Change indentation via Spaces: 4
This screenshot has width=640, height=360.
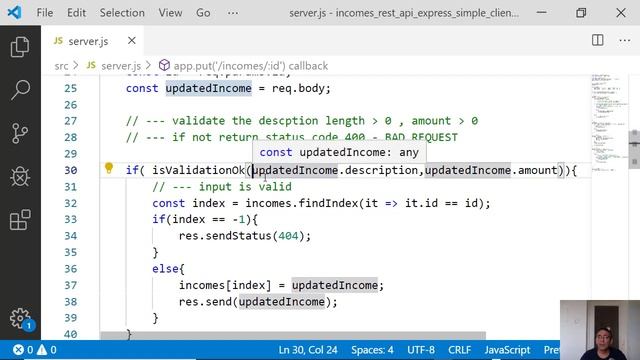[x=372, y=350]
